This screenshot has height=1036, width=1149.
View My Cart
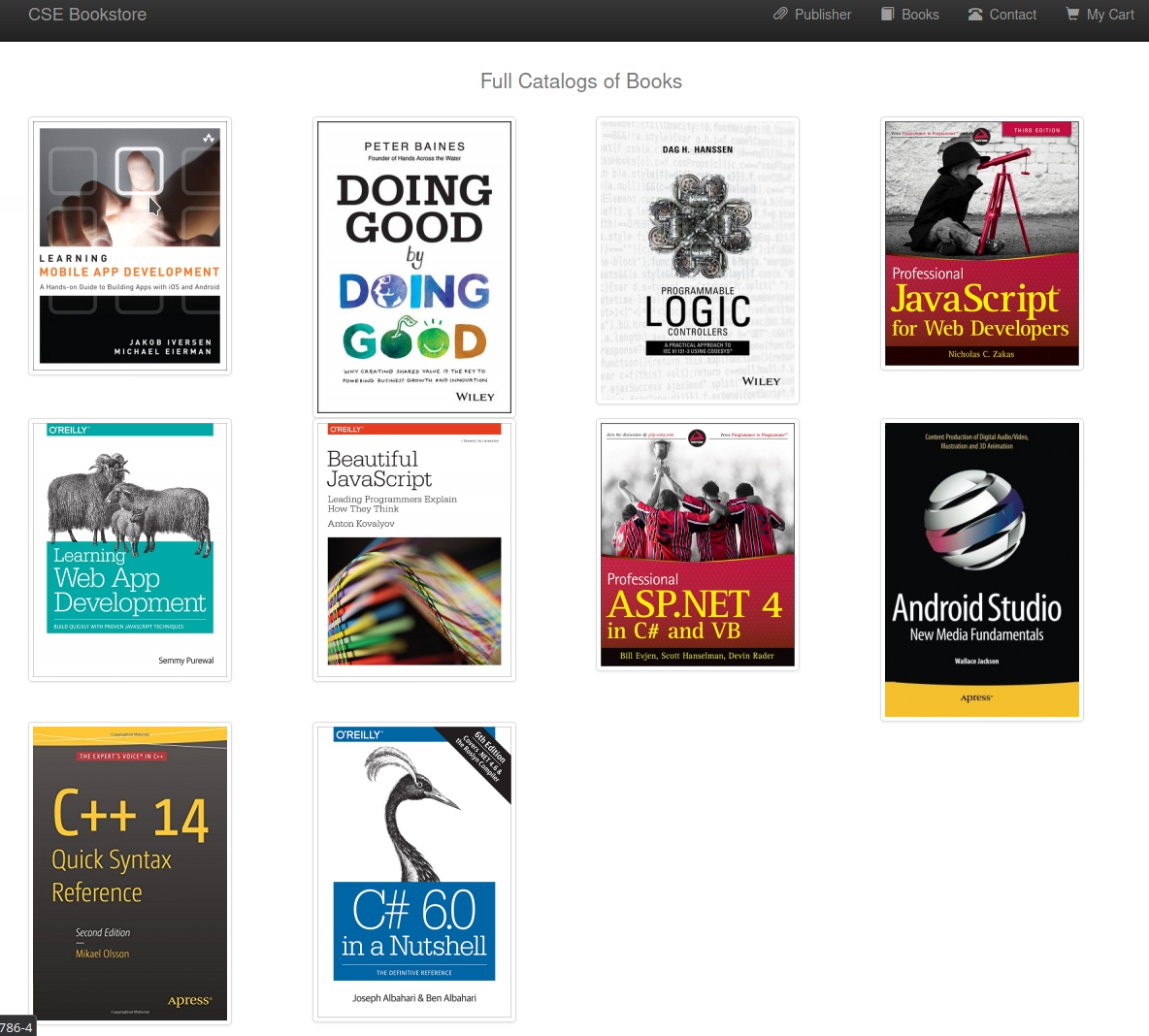click(x=1109, y=15)
